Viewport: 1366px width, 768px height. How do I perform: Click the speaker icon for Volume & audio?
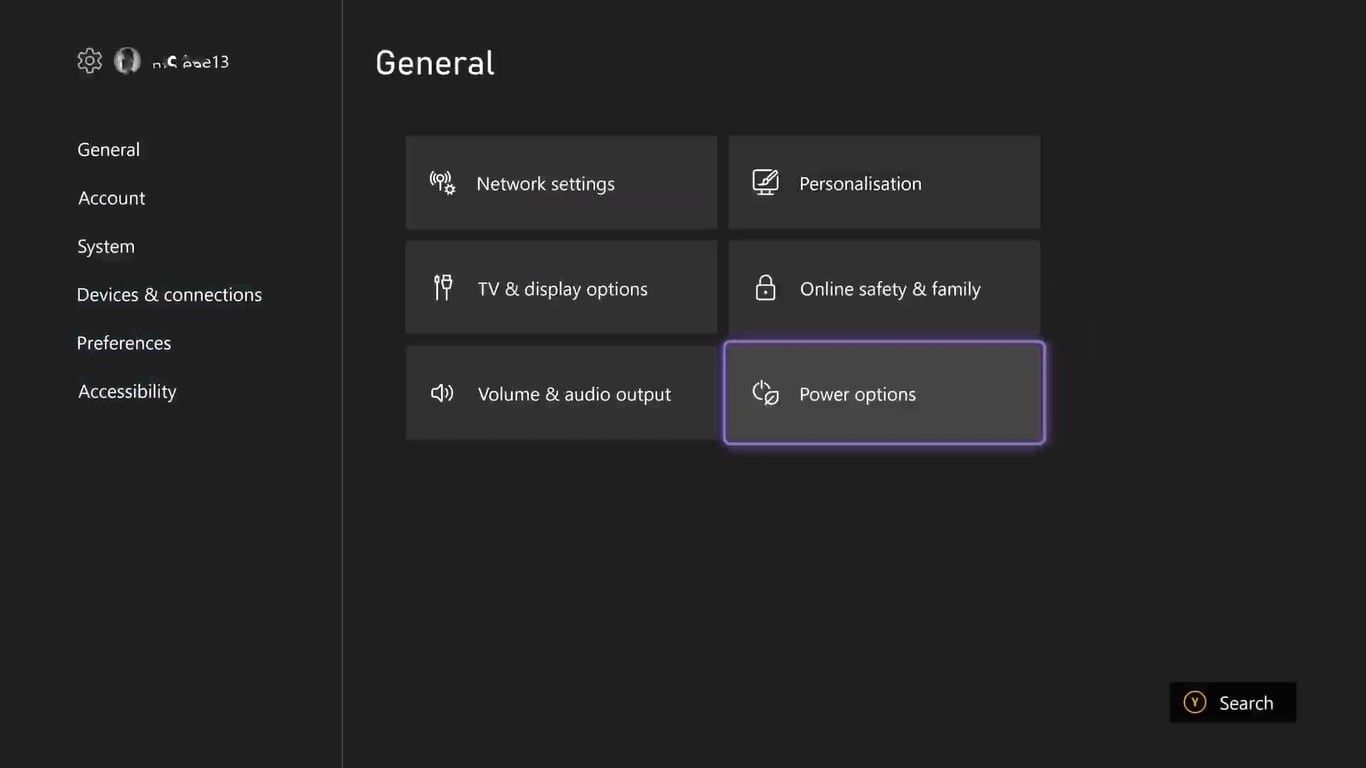click(442, 393)
